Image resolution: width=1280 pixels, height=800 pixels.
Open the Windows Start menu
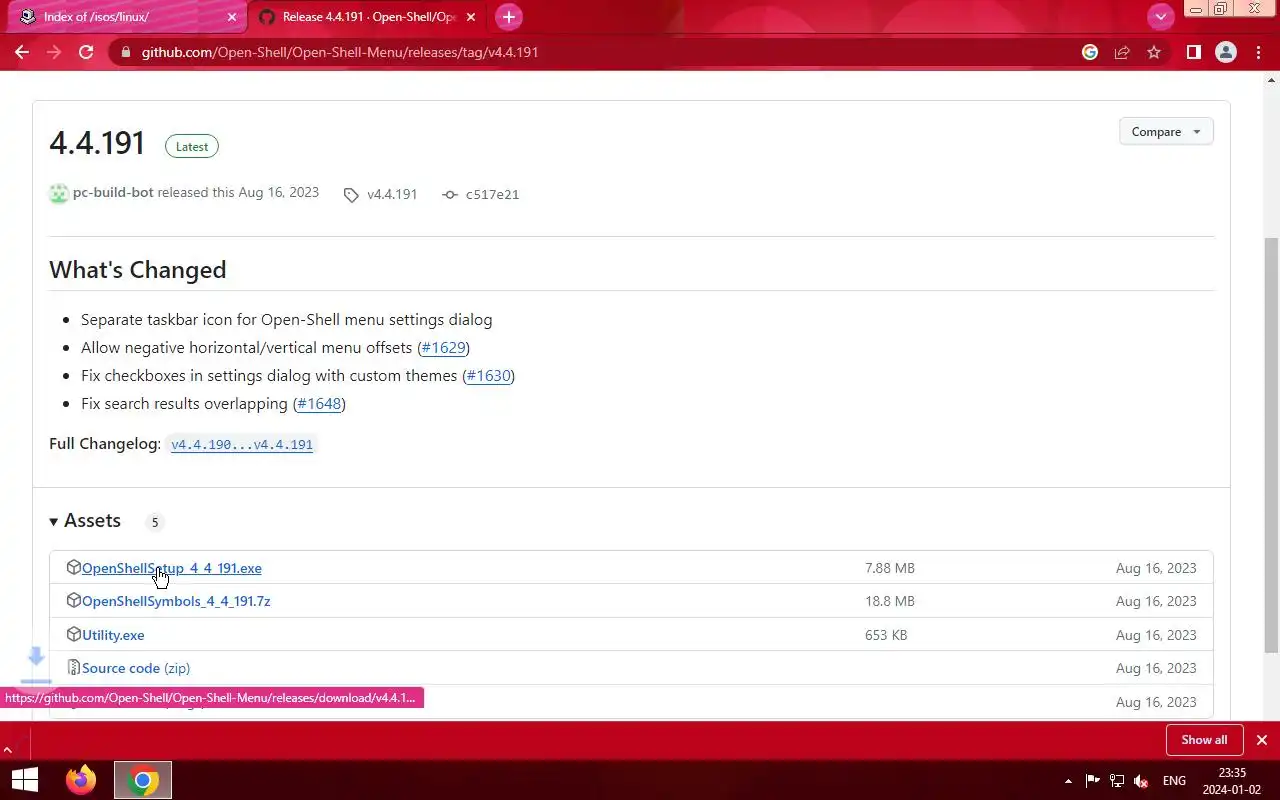pyautogui.click(x=24, y=780)
